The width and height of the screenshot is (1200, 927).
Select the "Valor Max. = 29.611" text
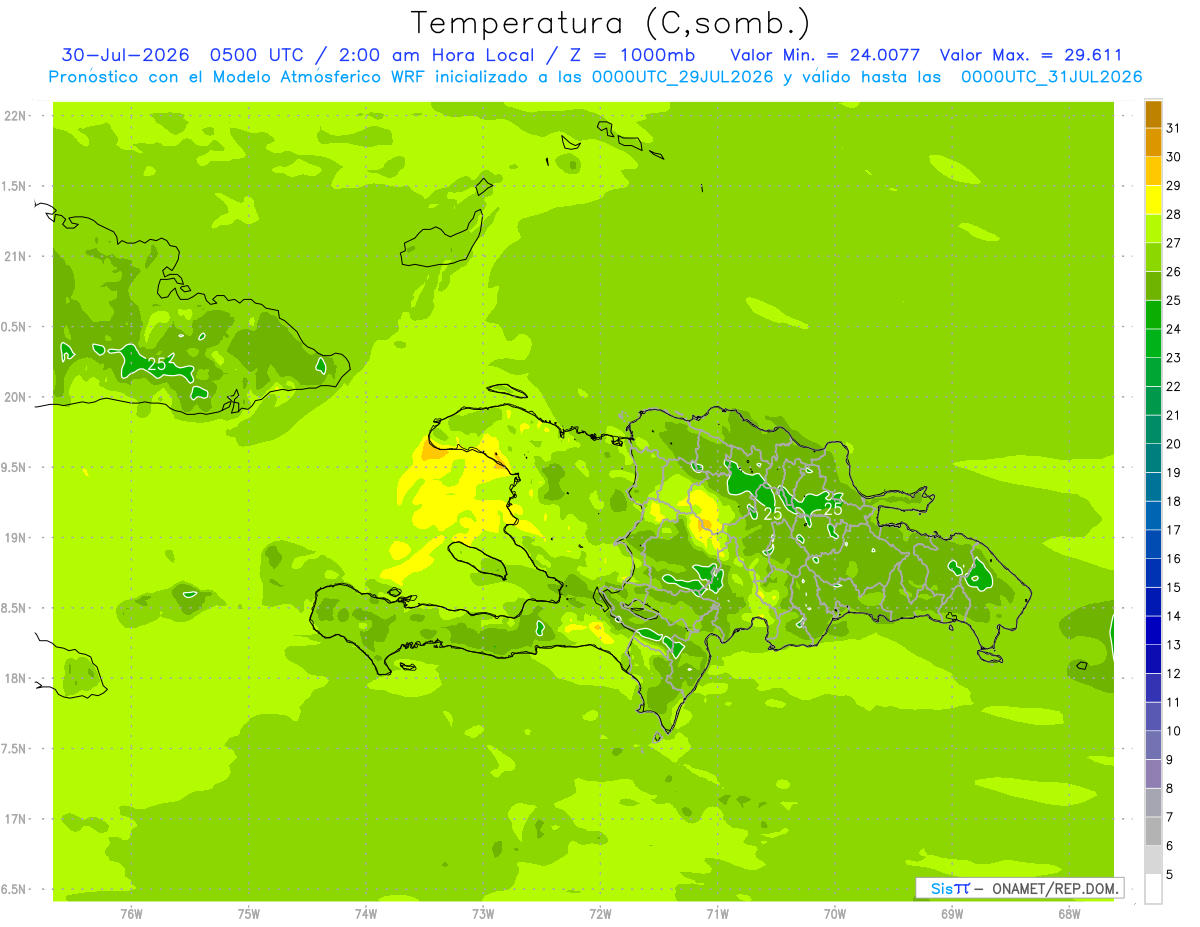(1030, 55)
